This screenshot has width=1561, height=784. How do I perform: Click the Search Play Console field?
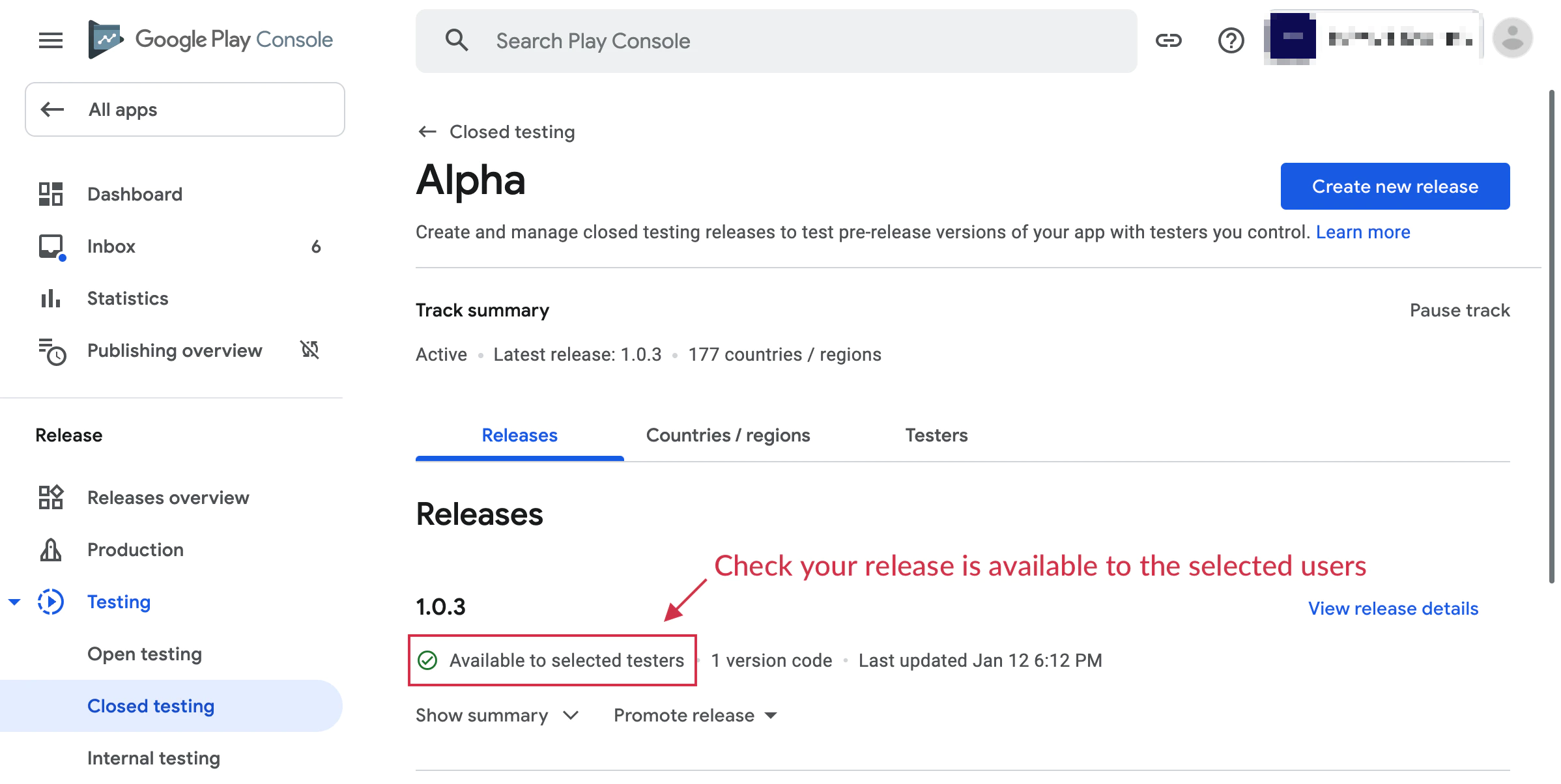click(x=775, y=41)
